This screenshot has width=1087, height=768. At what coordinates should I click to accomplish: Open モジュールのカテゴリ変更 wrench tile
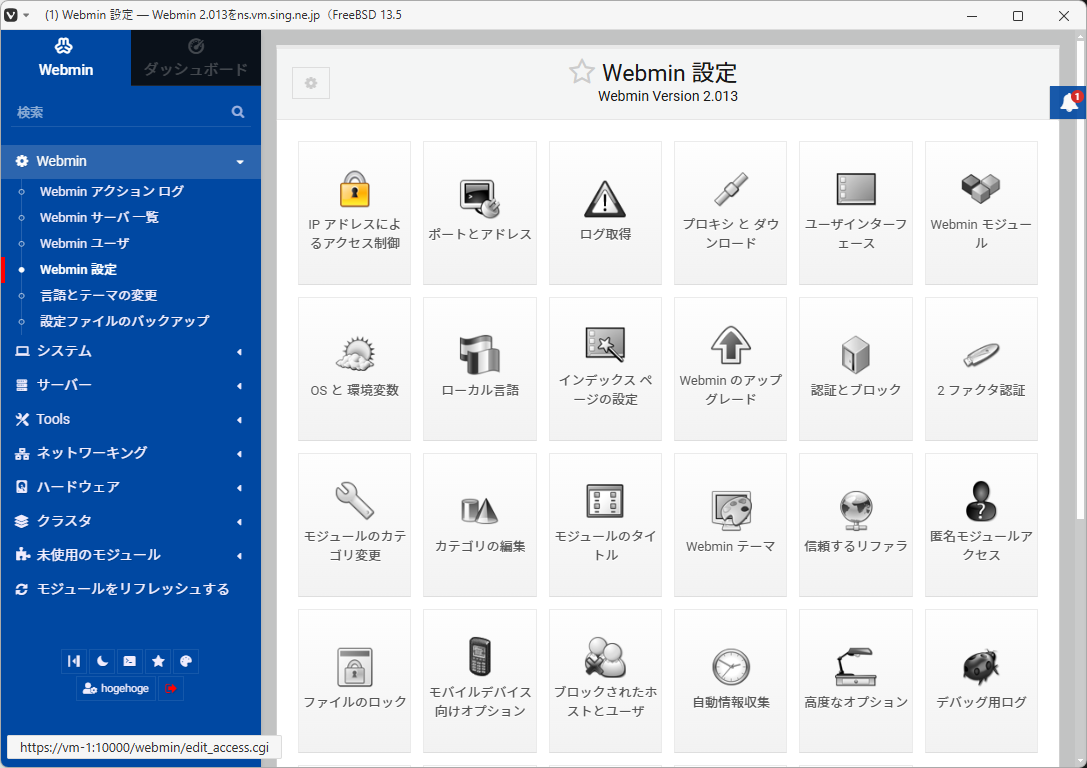(354, 525)
